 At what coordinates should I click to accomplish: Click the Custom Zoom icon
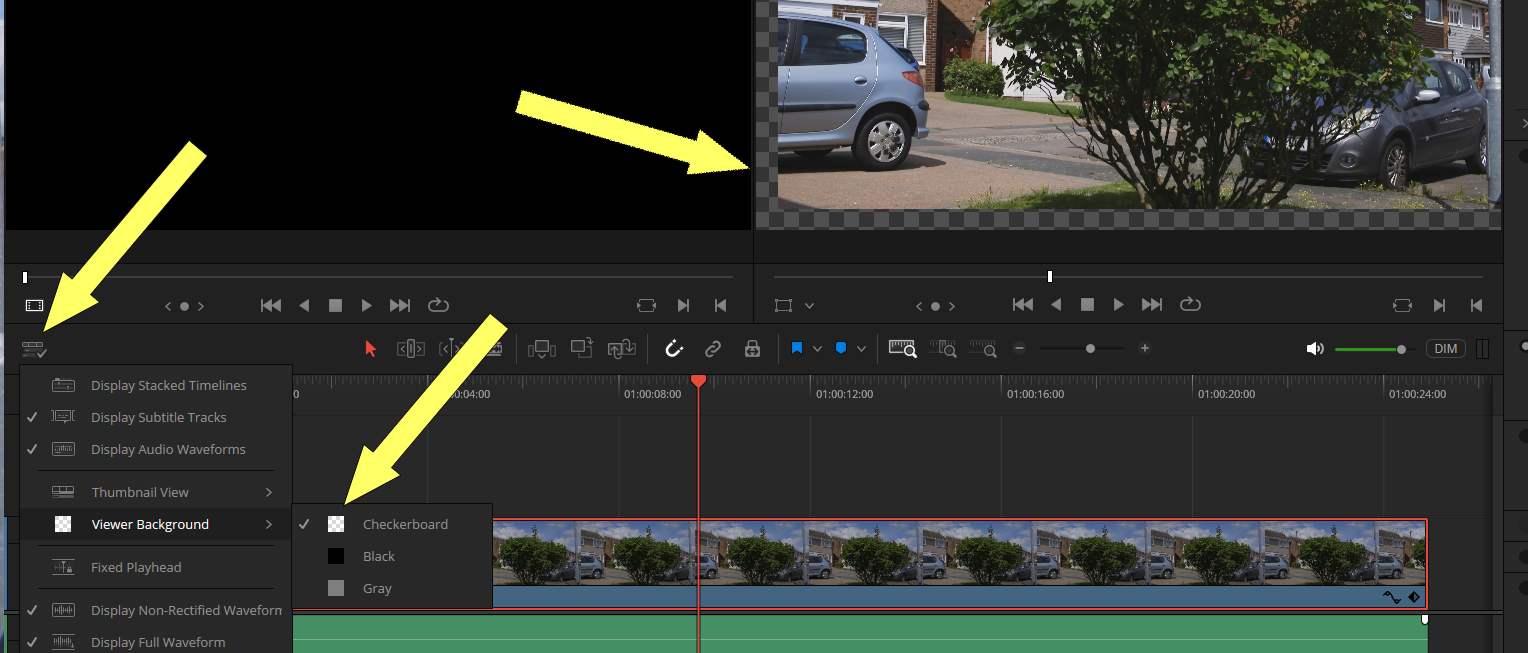click(982, 349)
